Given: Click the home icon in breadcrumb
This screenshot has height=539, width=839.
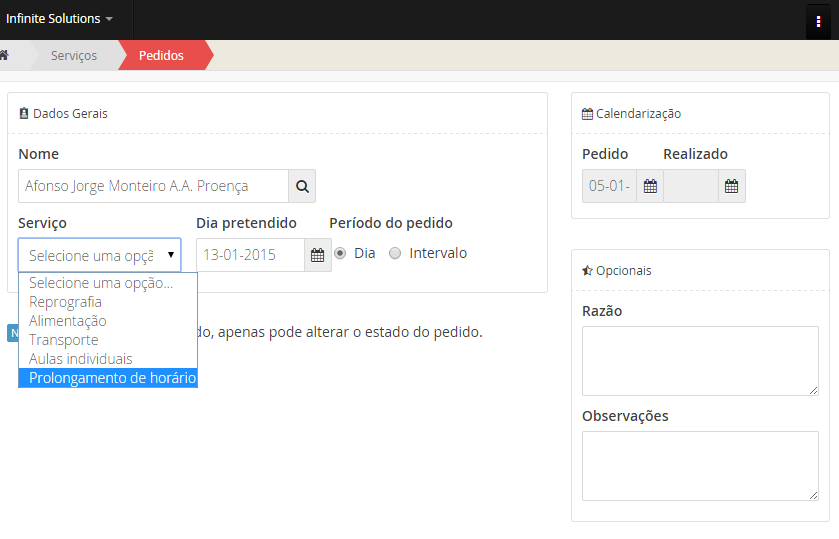Looking at the screenshot, I should (x=5, y=55).
